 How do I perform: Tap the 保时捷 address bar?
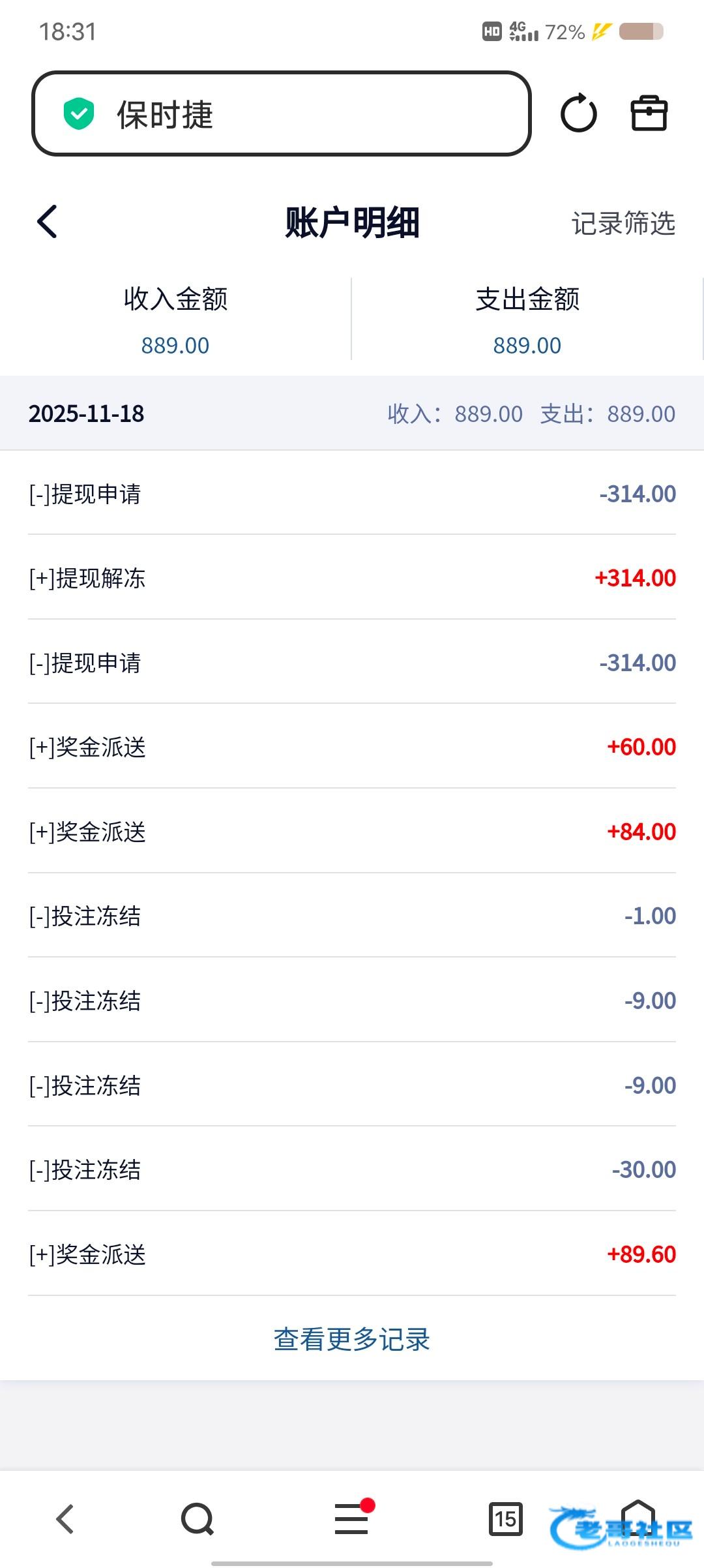click(282, 113)
